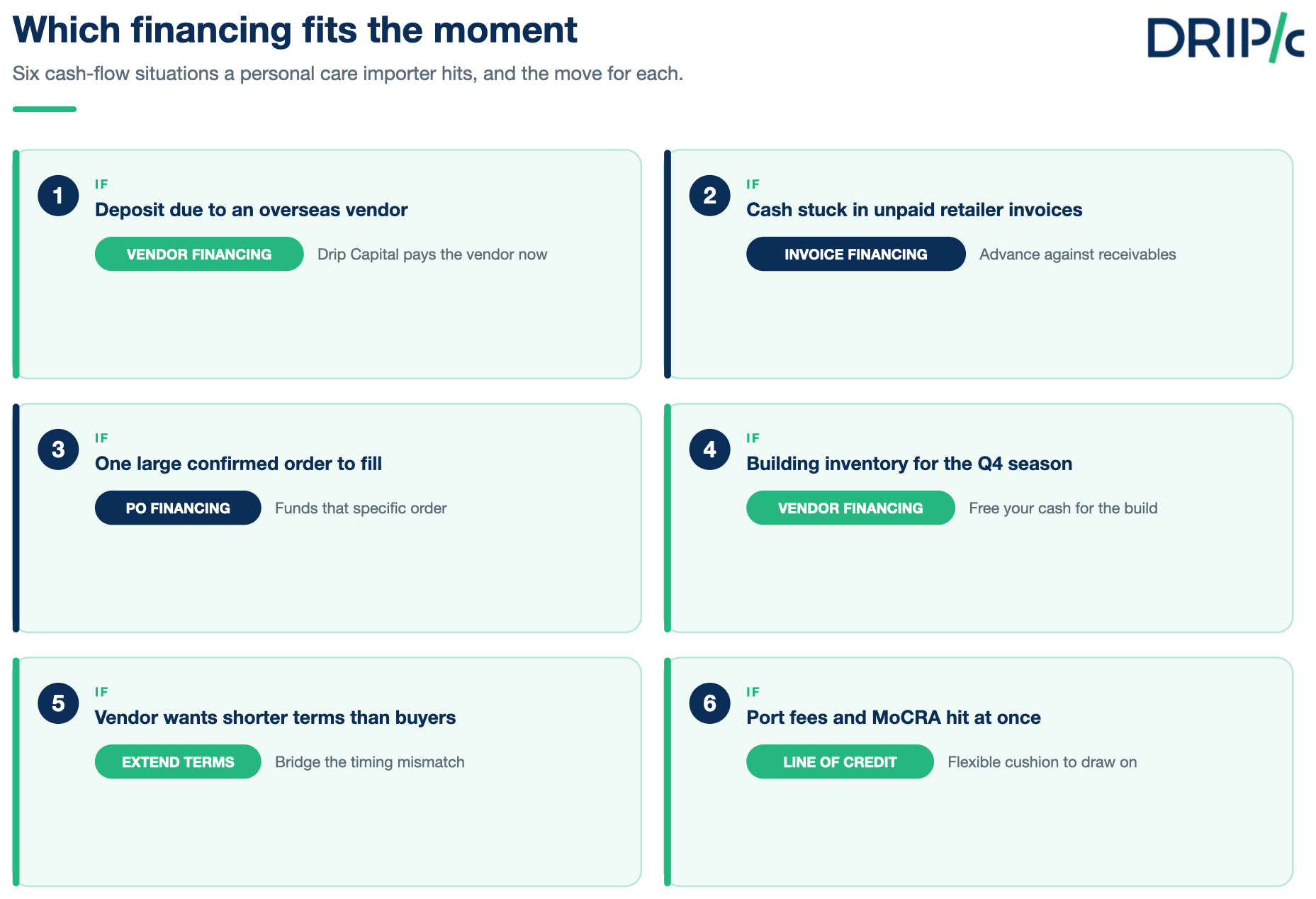Click the 'Which financing fits the moment' title

click(295, 30)
